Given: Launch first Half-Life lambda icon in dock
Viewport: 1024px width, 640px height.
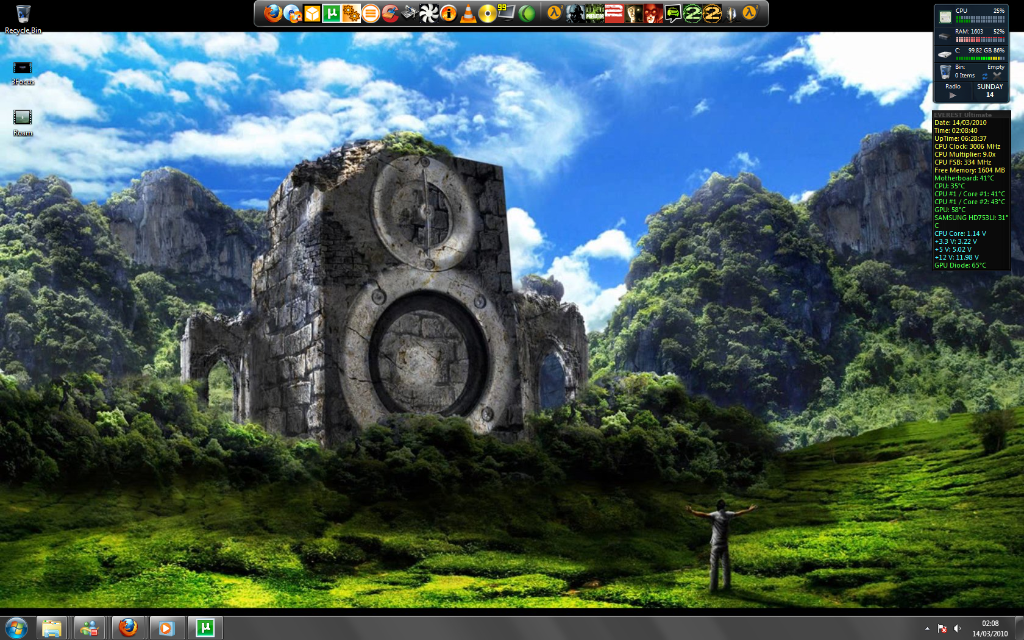Looking at the screenshot, I should 555,12.
